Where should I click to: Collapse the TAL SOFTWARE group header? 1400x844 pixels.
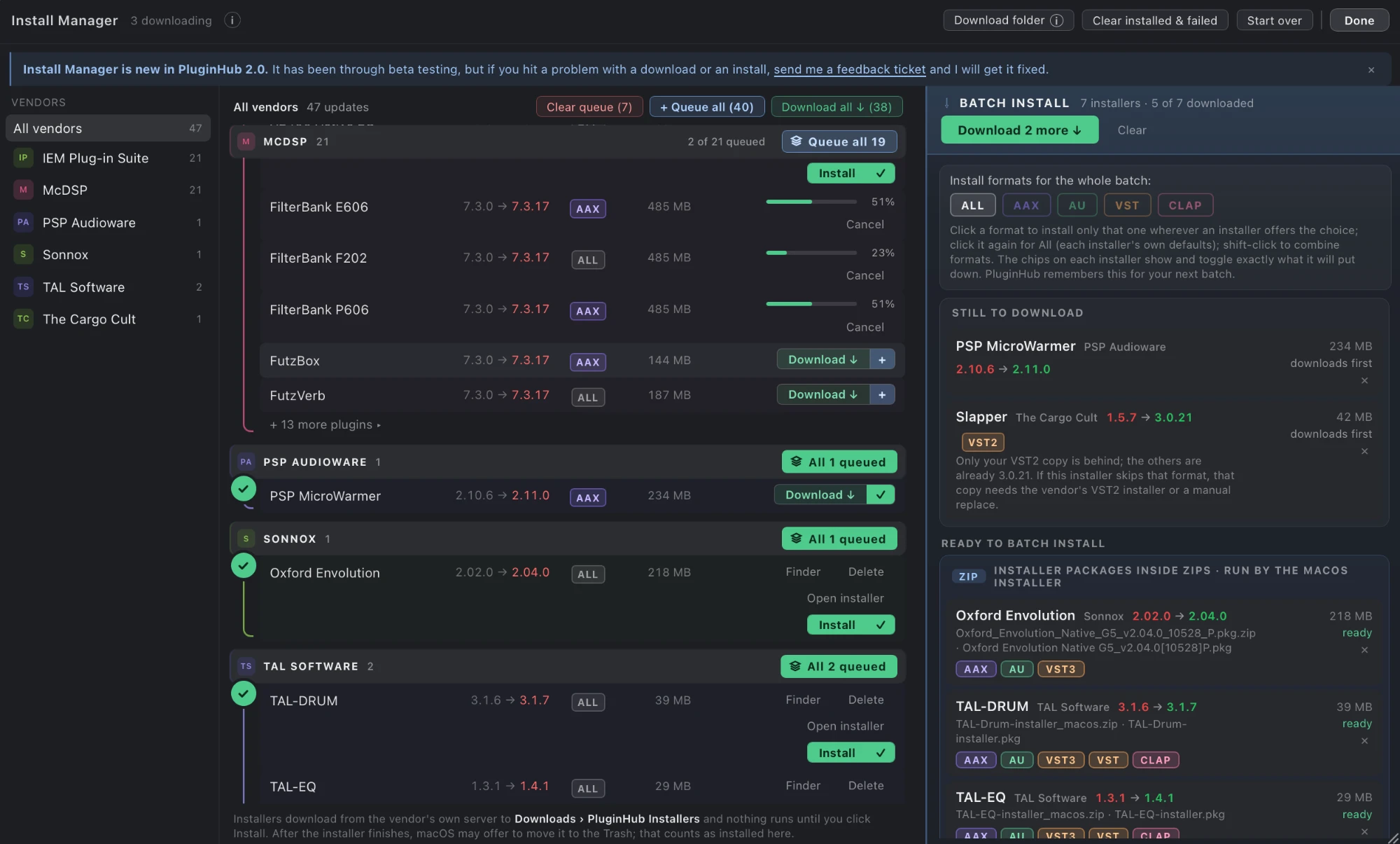[567, 666]
